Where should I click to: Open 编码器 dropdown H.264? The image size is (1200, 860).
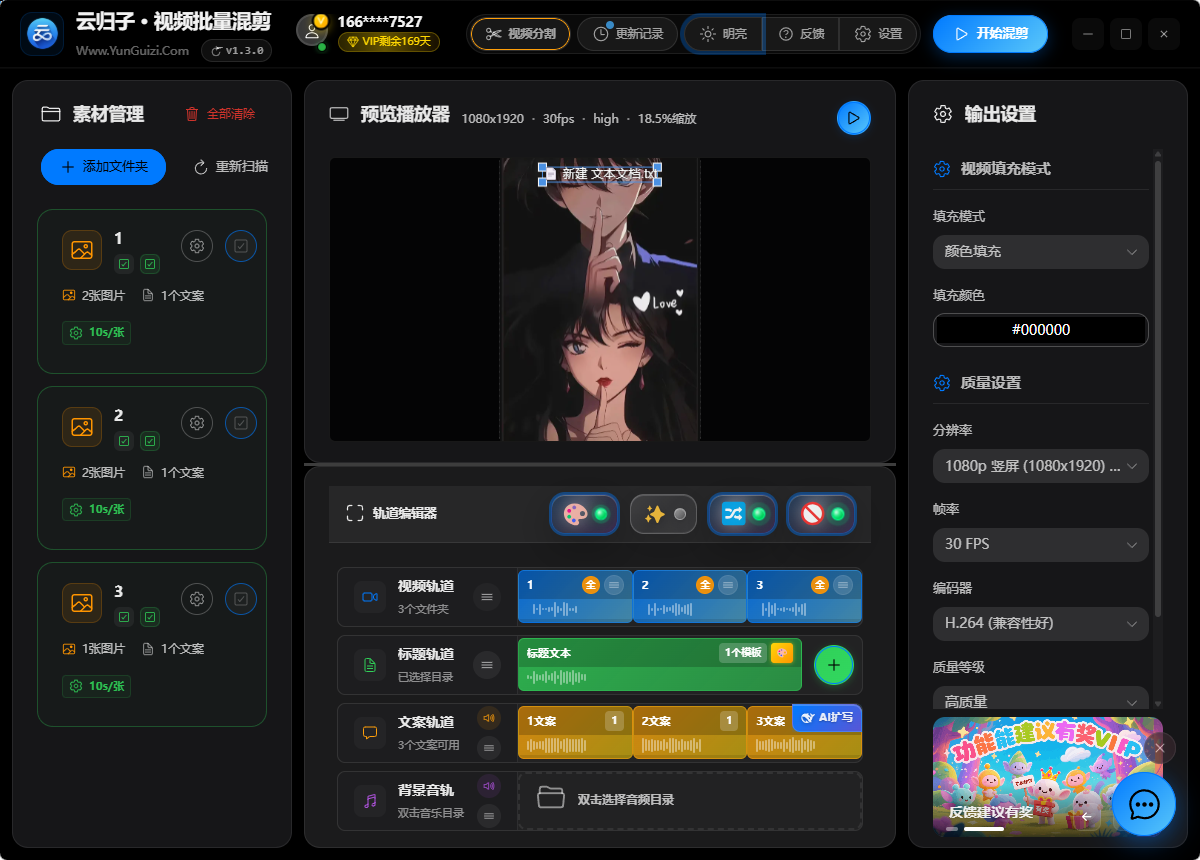point(1040,623)
